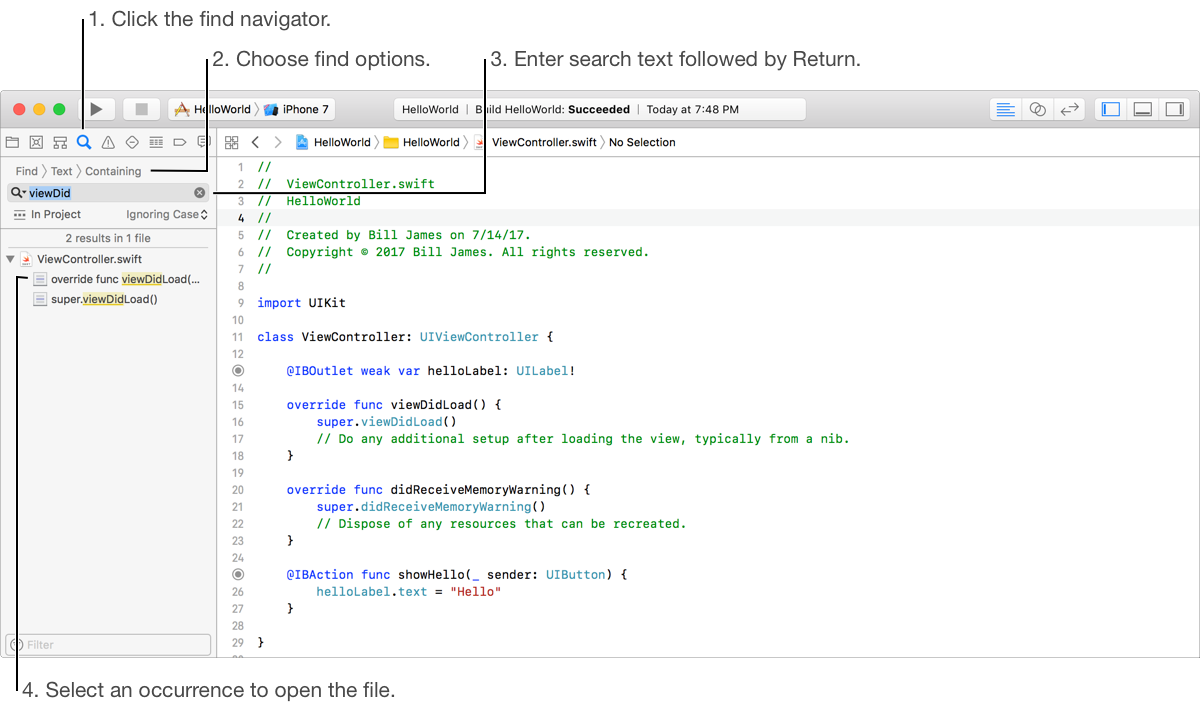Select ViewController.swift in search results
Screen dimensions: 1200x708
[89, 259]
